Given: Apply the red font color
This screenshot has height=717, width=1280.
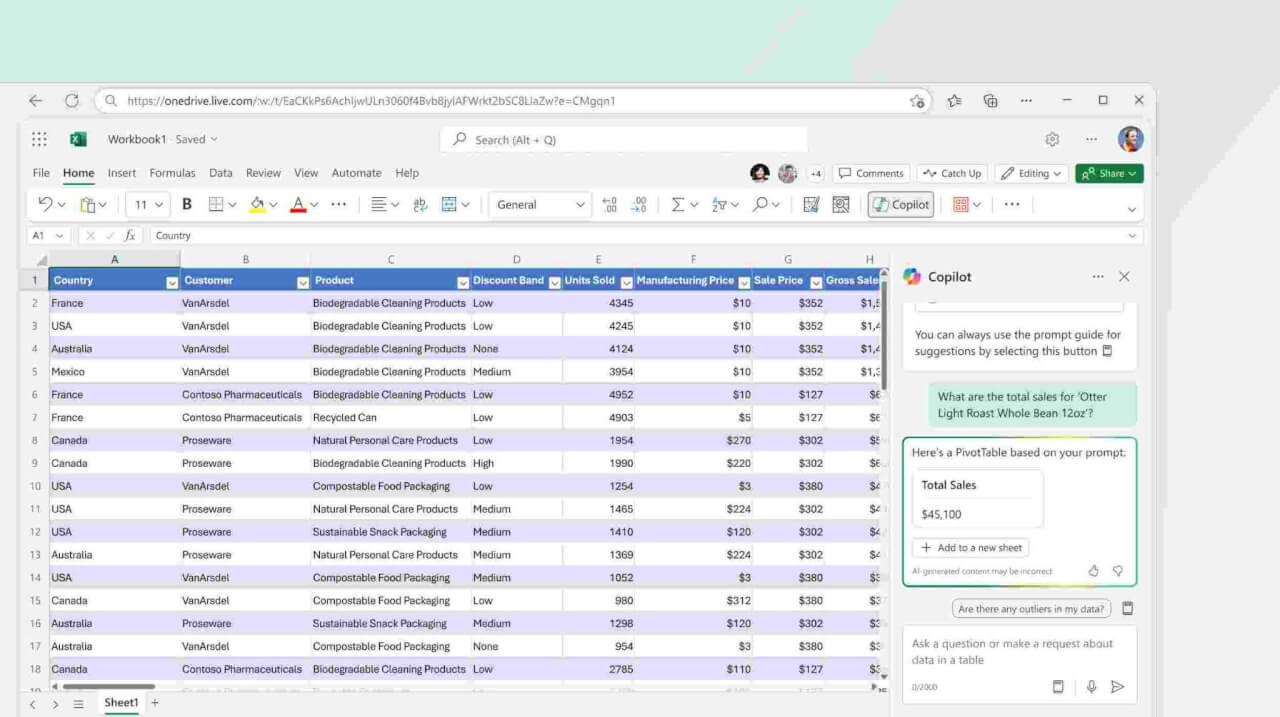Looking at the screenshot, I should [297, 204].
